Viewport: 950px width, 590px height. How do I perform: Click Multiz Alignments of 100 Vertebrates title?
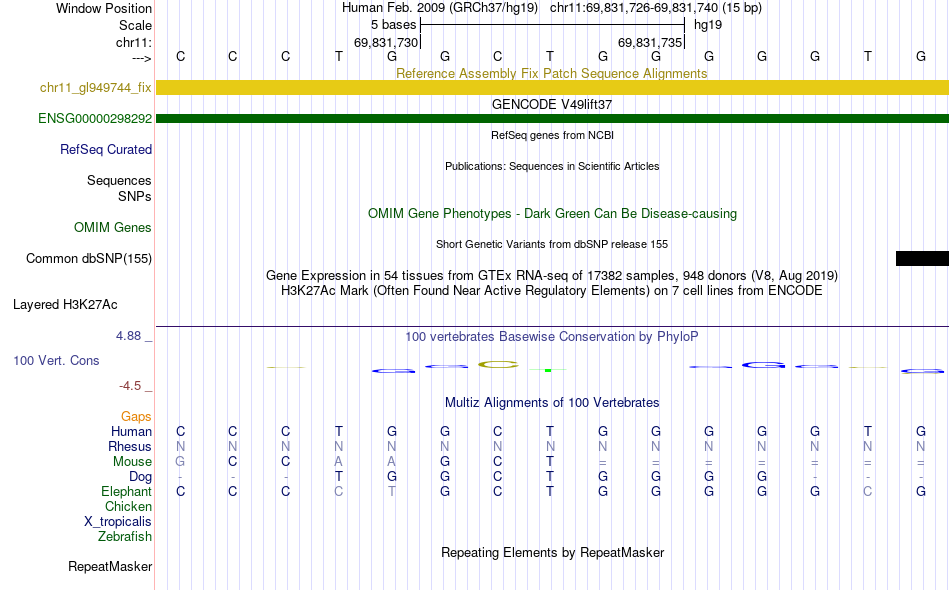coord(552,402)
